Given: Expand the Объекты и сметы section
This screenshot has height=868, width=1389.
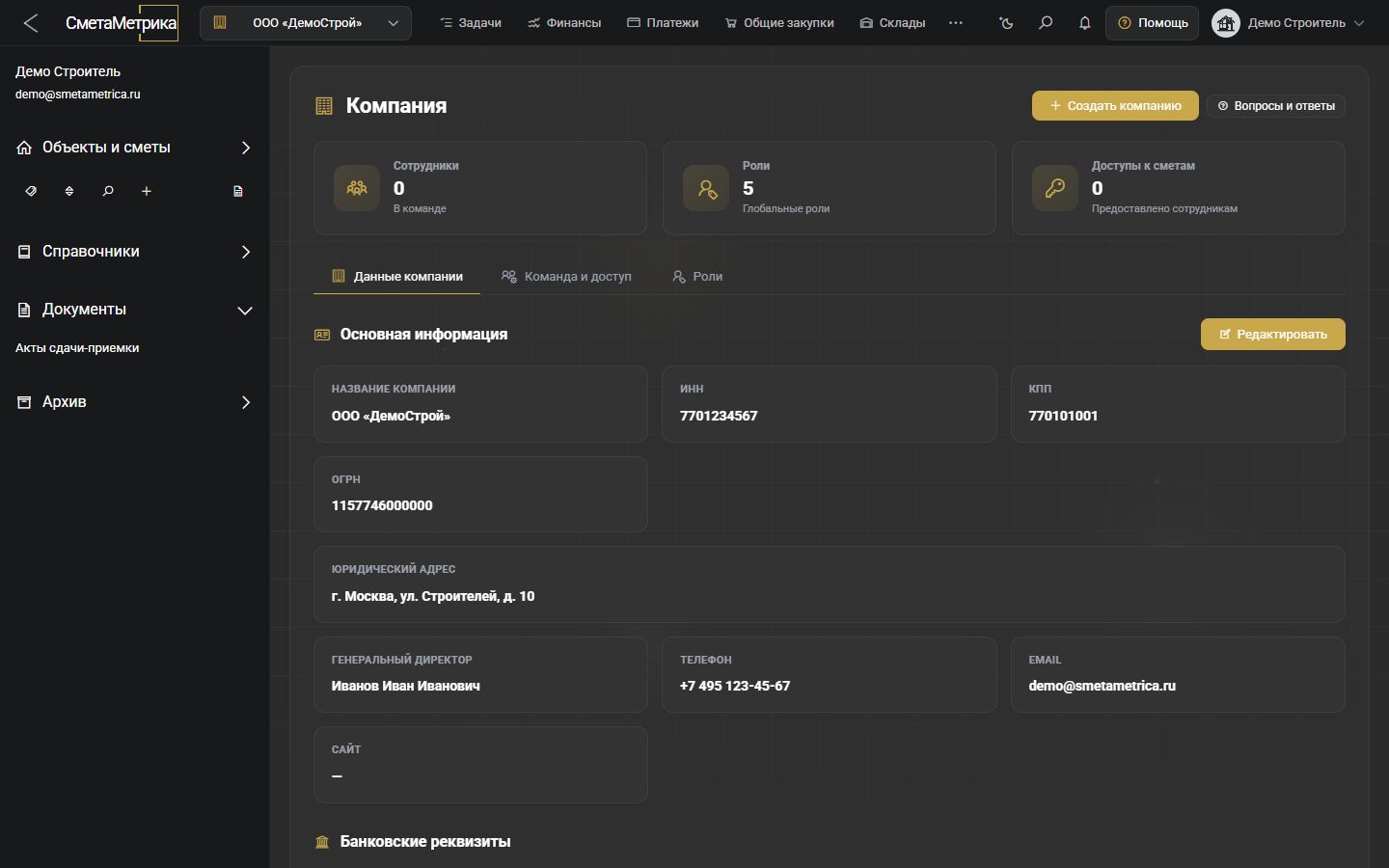Looking at the screenshot, I should click(x=246, y=148).
